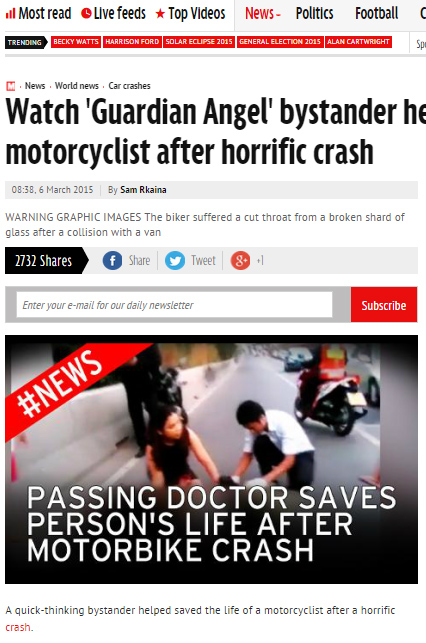The height and width of the screenshot is (643, 426).
Task: Expand the News dropdown menu
Action: click(263, 14)
